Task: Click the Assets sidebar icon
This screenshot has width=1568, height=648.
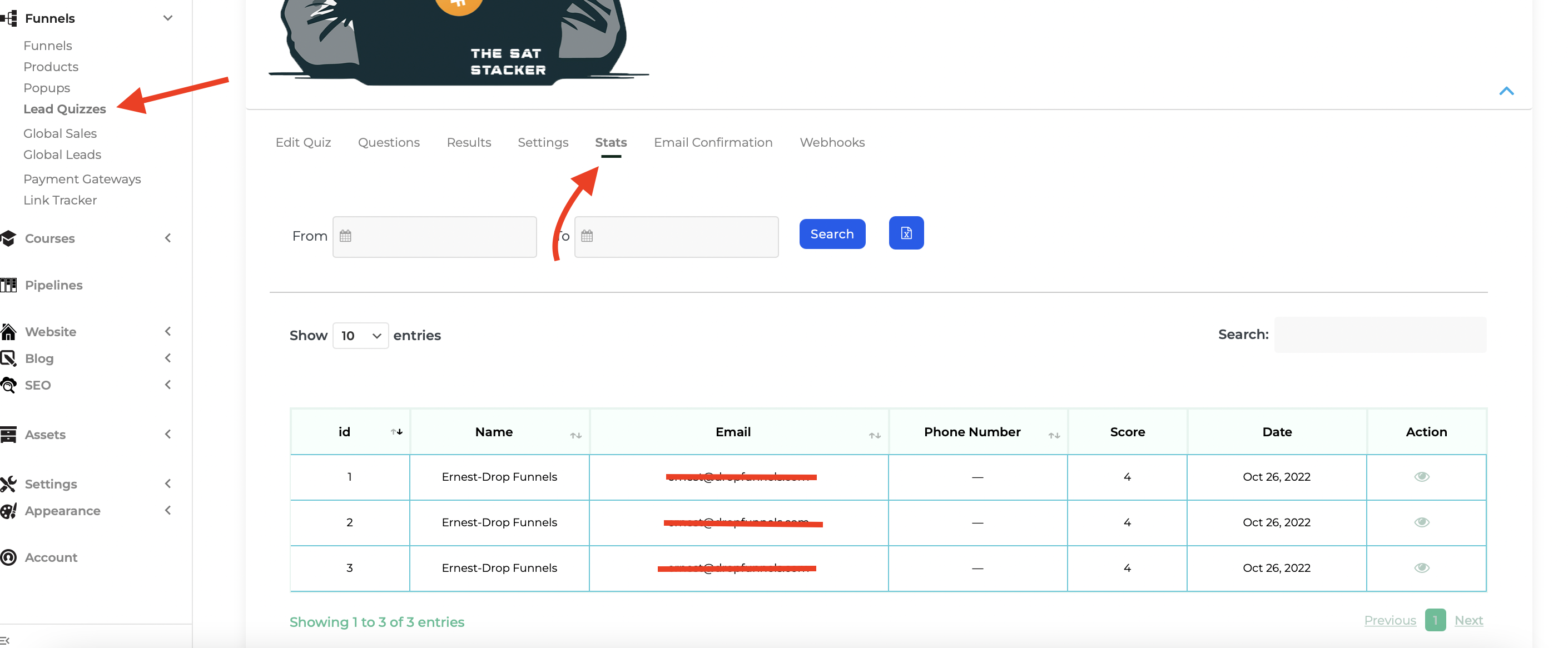Action: point(8,434)
